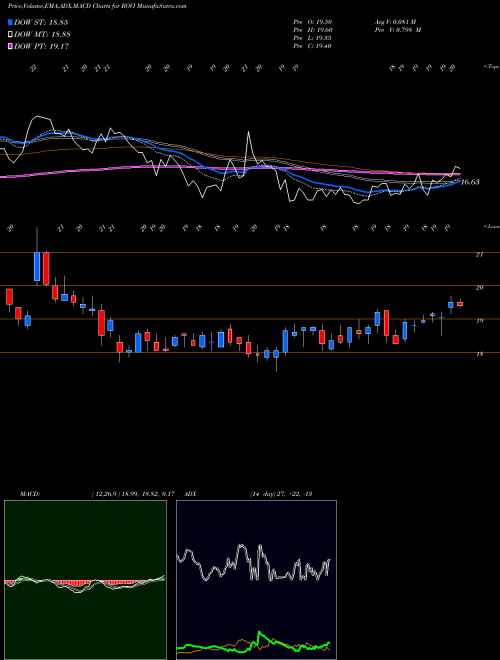Screen dimensions: 500x660
Task: Click the tall blue candlestick near 21
Action: [37, 266]
